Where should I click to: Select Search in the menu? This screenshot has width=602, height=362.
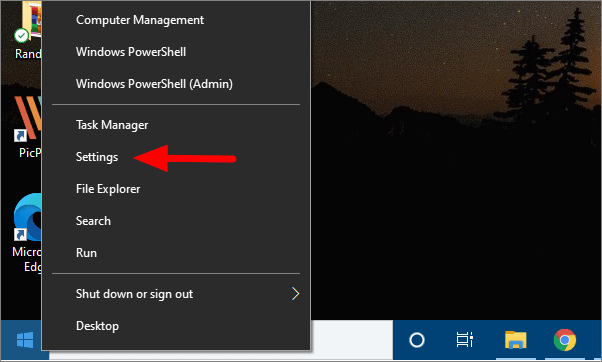click(175, 221)
